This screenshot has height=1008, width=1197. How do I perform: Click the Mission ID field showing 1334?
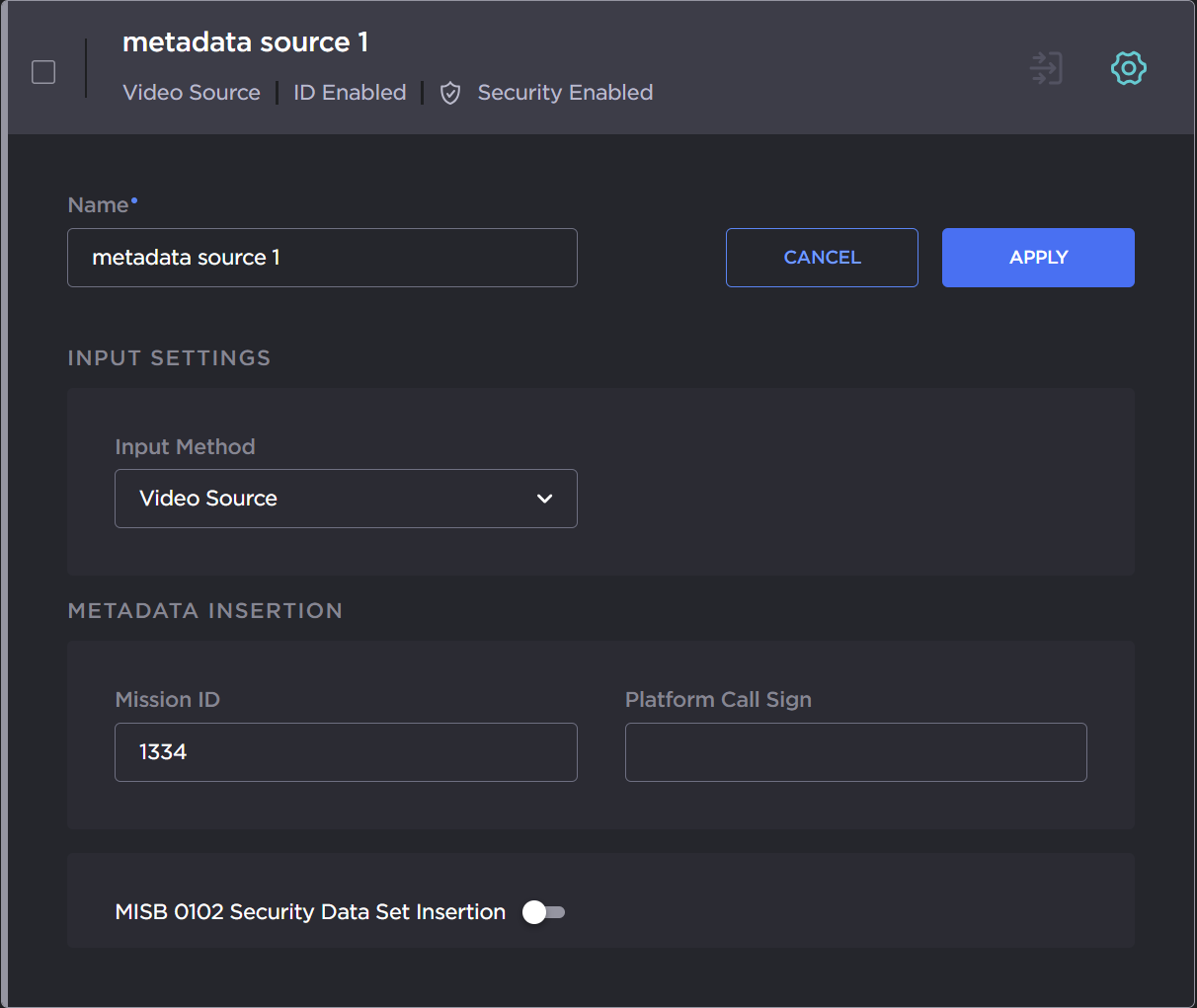point(346,752)
